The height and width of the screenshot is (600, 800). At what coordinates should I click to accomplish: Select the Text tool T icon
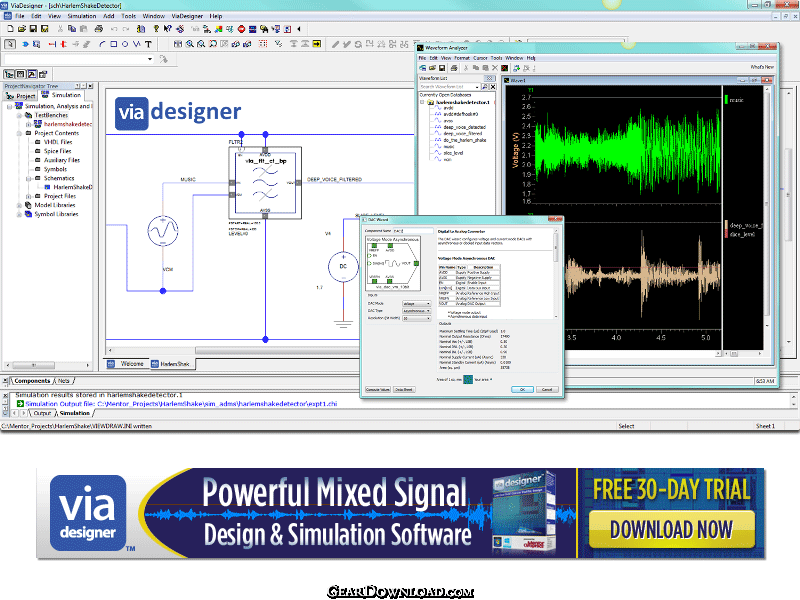pyautogui.click(x=148, y=44)
